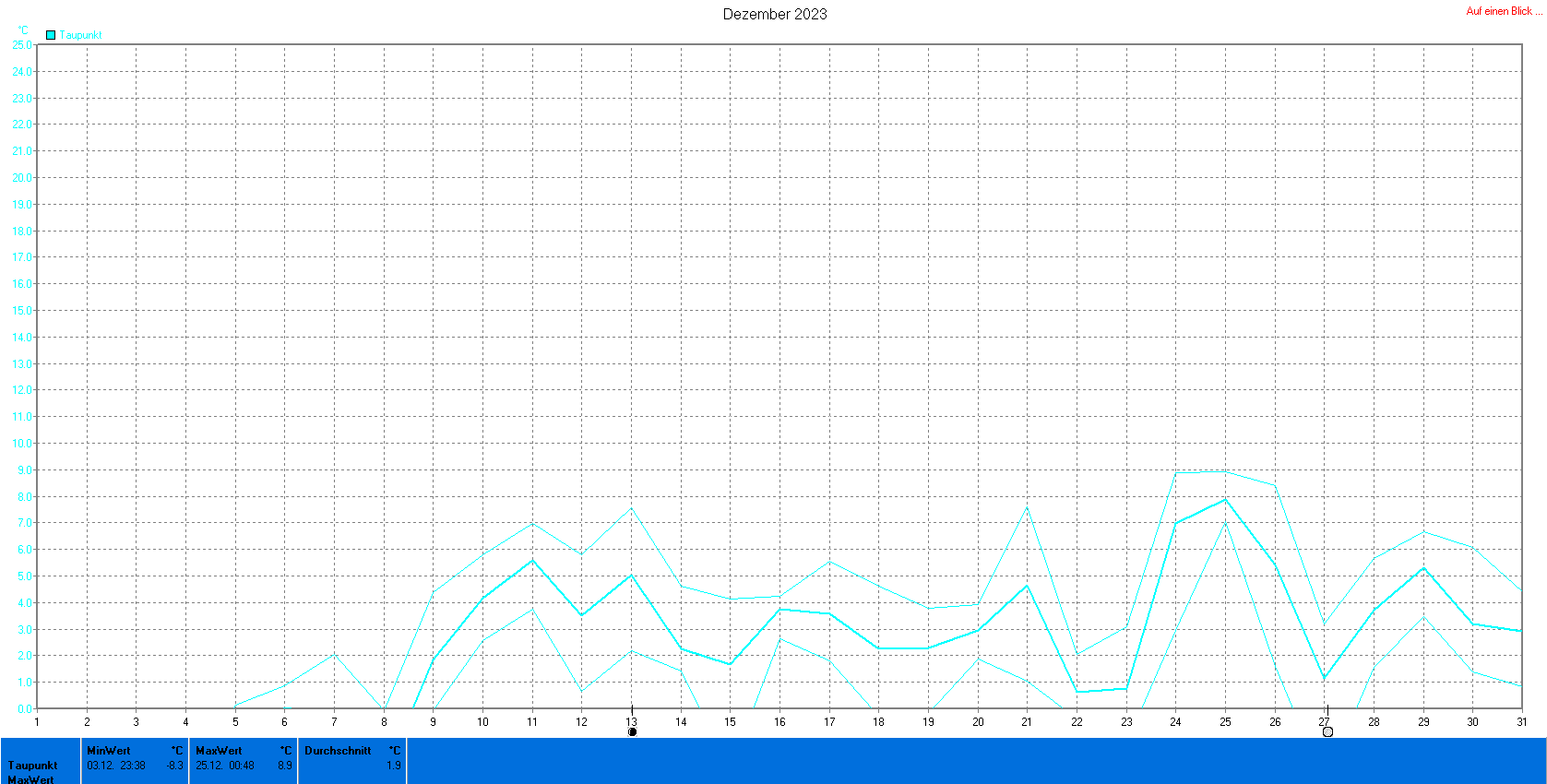Click the '10.0' y-axis label

pos(21,444)
